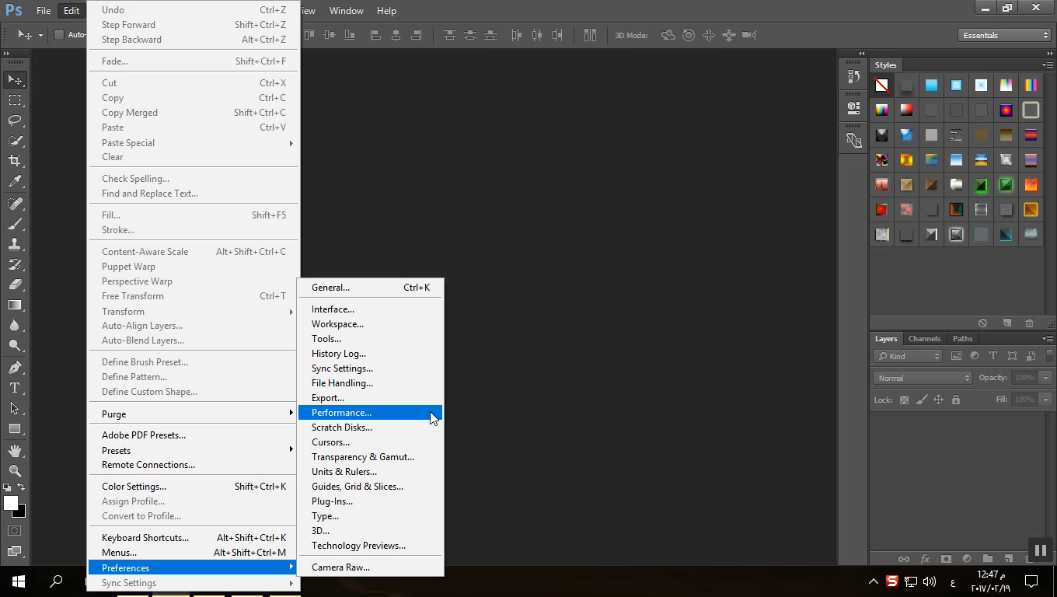Open the notification center icon
Screen dimensions: 1057x597
[1031, 581]
